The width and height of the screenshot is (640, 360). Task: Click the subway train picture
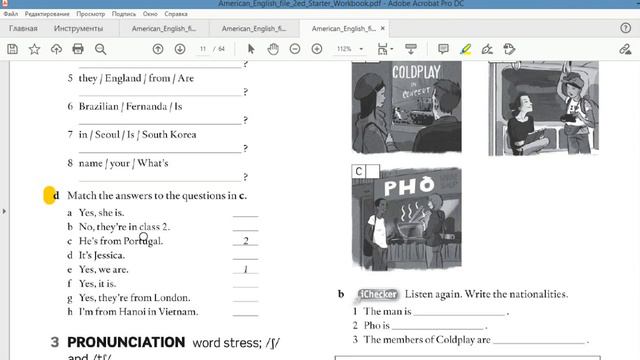[543, 108]
